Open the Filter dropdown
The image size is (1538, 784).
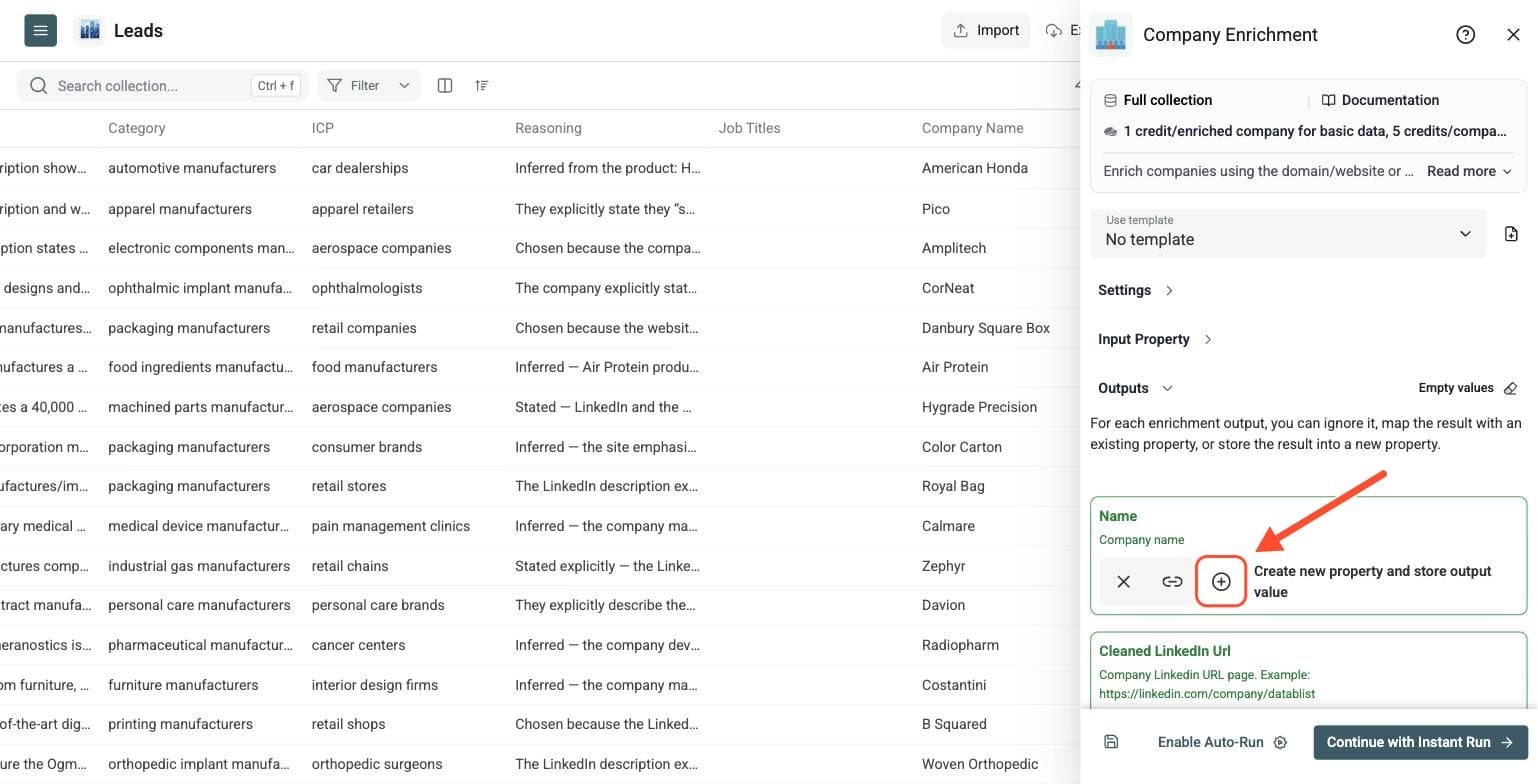[368, 86]
